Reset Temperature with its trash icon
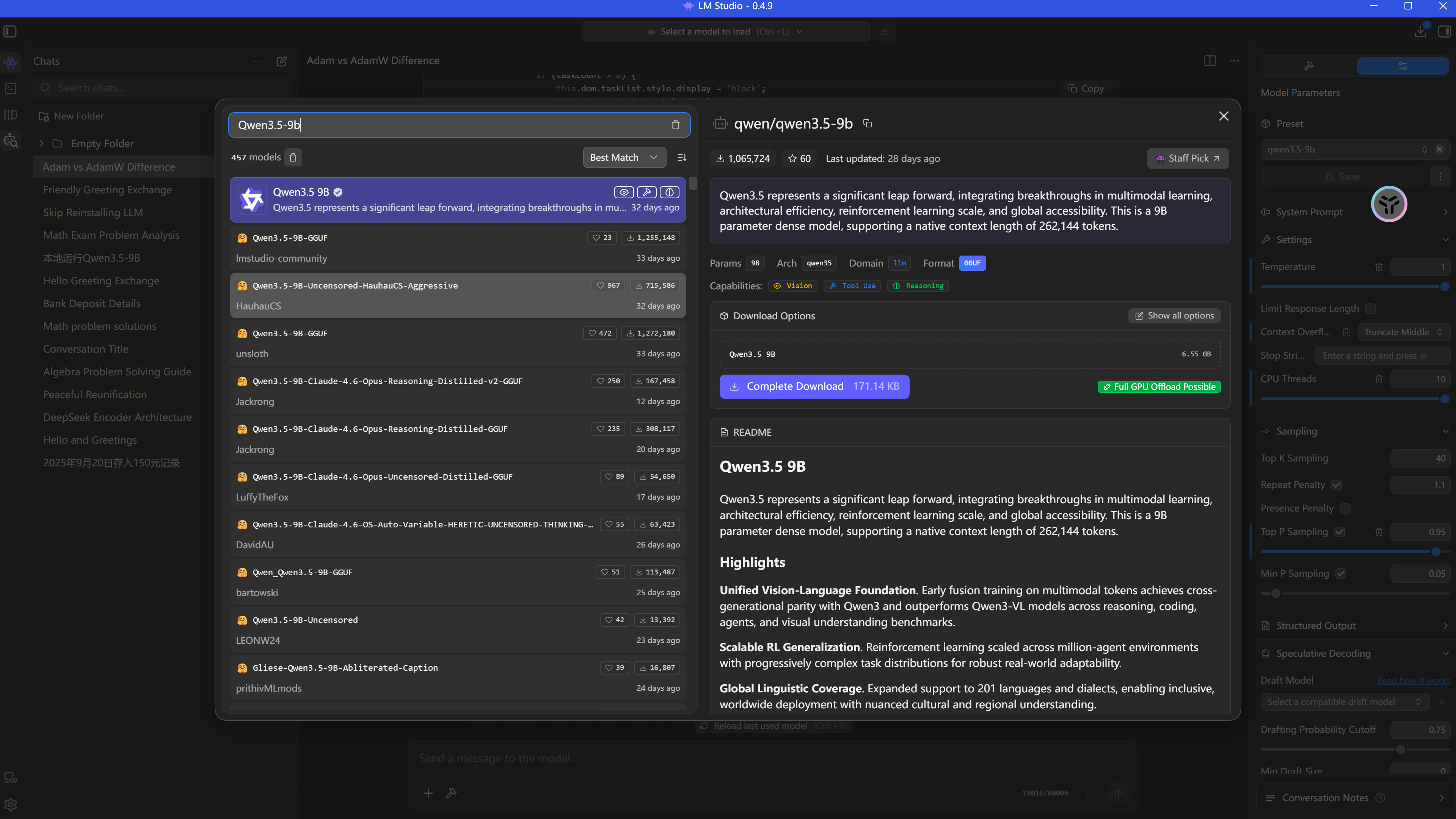The image size is (1456, 819). 1379,267
